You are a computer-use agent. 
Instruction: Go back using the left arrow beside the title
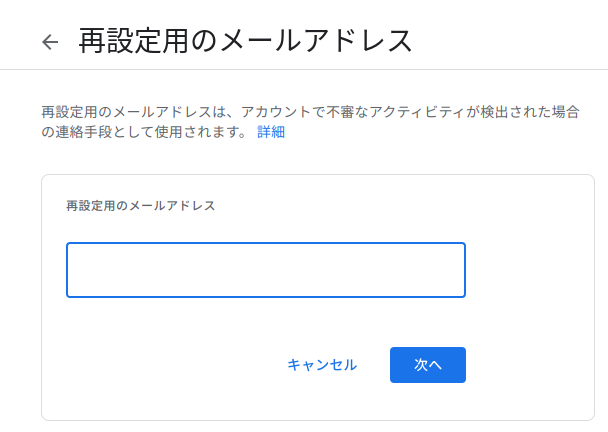pos(50,42)
